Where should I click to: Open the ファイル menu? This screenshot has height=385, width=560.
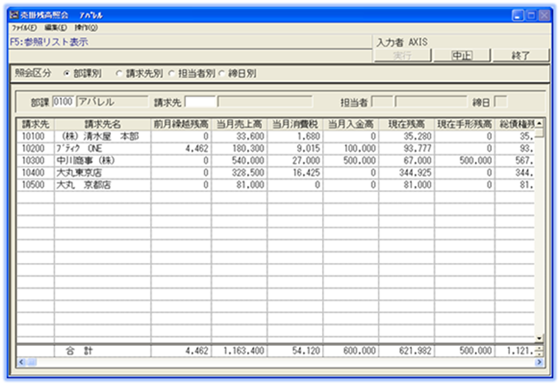click(24, 28)
